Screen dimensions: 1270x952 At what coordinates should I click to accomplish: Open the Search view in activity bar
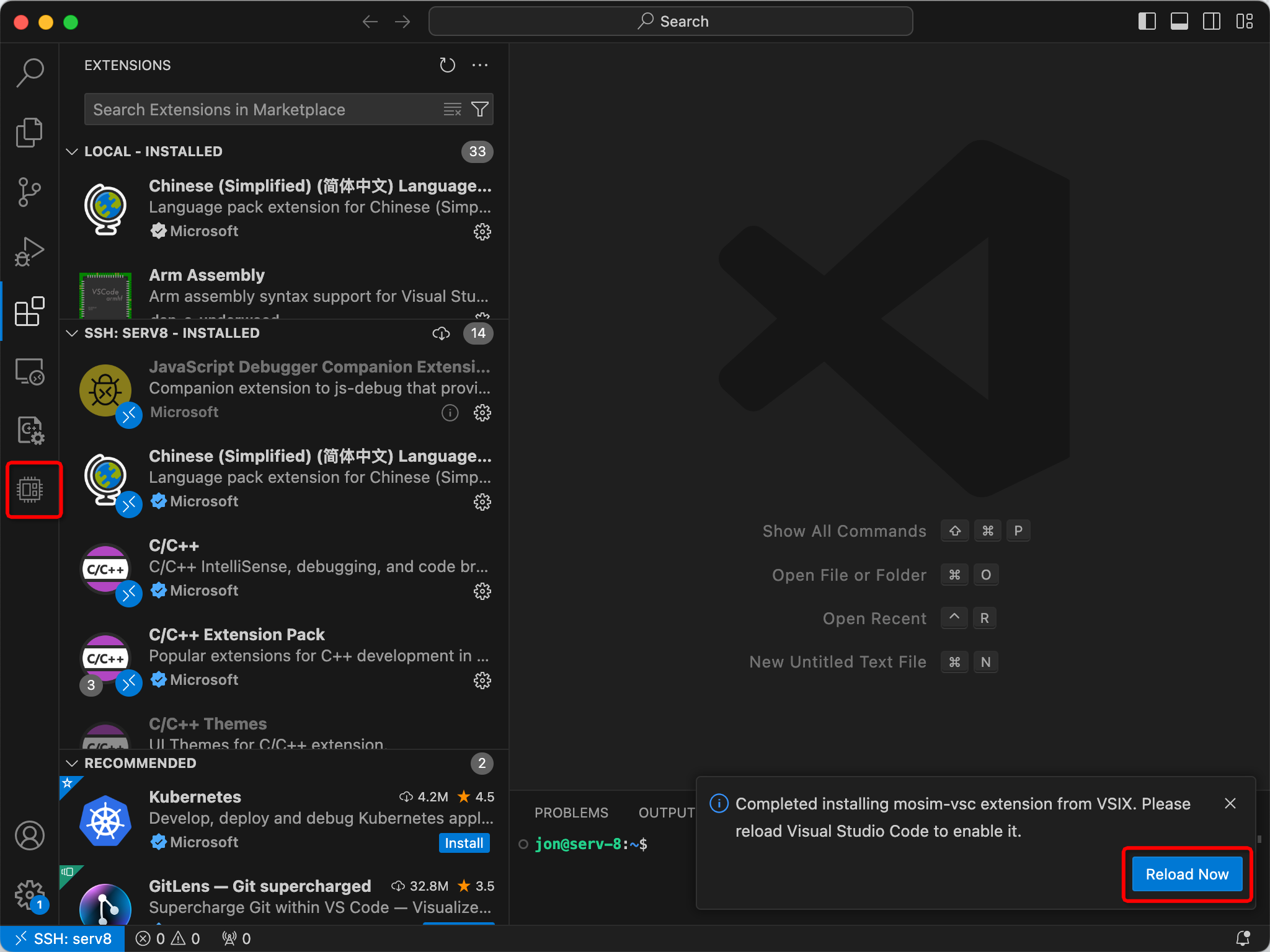[x=30, y=72]
